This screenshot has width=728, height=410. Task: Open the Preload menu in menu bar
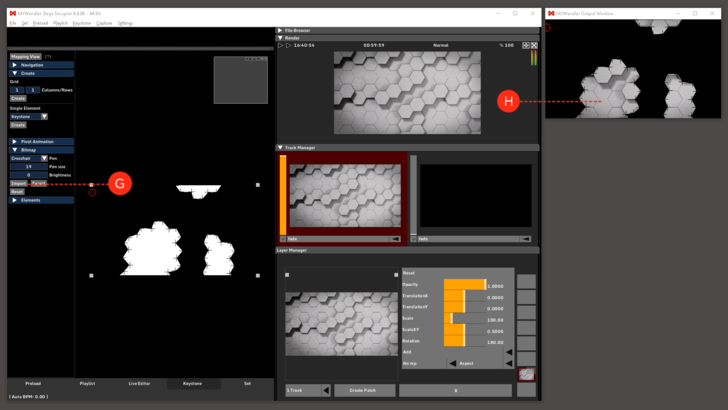pyautogui.click(x=40, y=23)
